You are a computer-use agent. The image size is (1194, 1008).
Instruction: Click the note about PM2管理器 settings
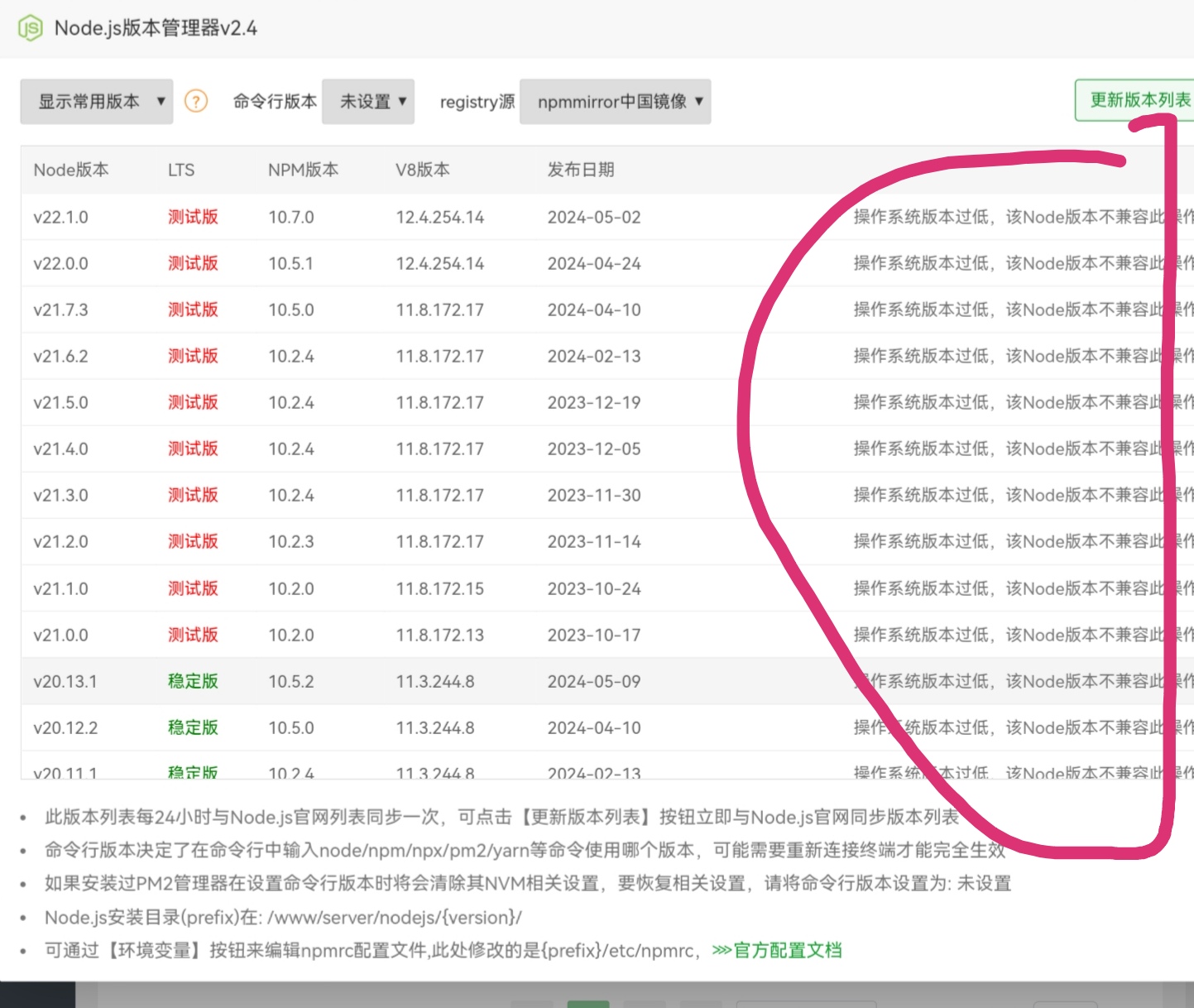(x=528, y=883)
